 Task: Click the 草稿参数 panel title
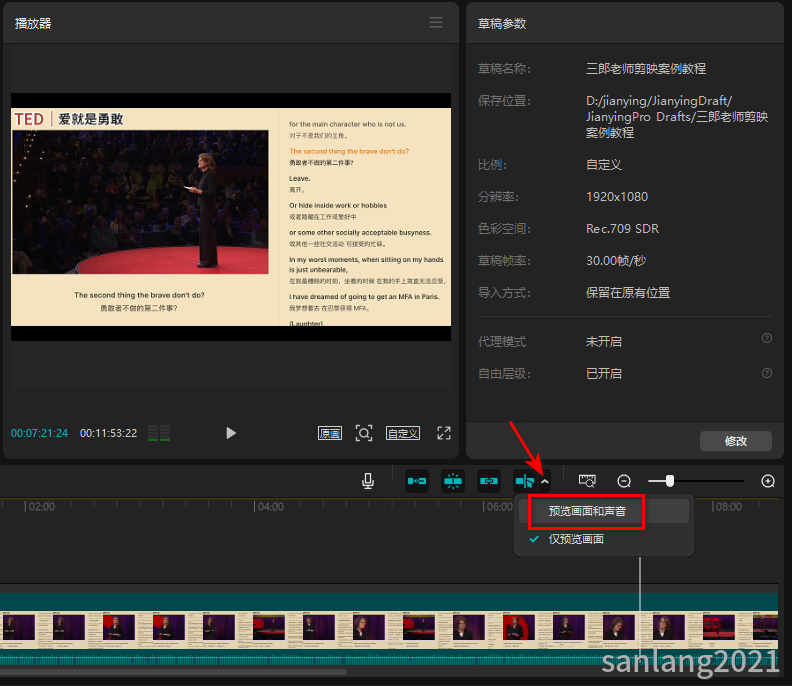(502, 23)
